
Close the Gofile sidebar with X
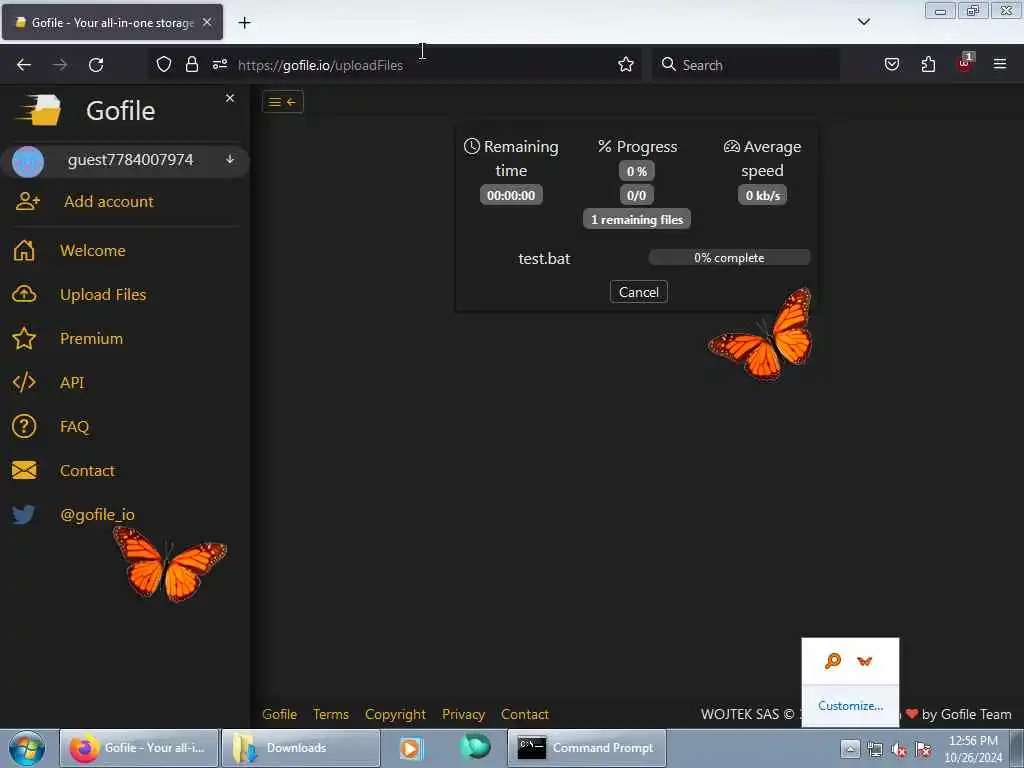[x=230, y=98]
